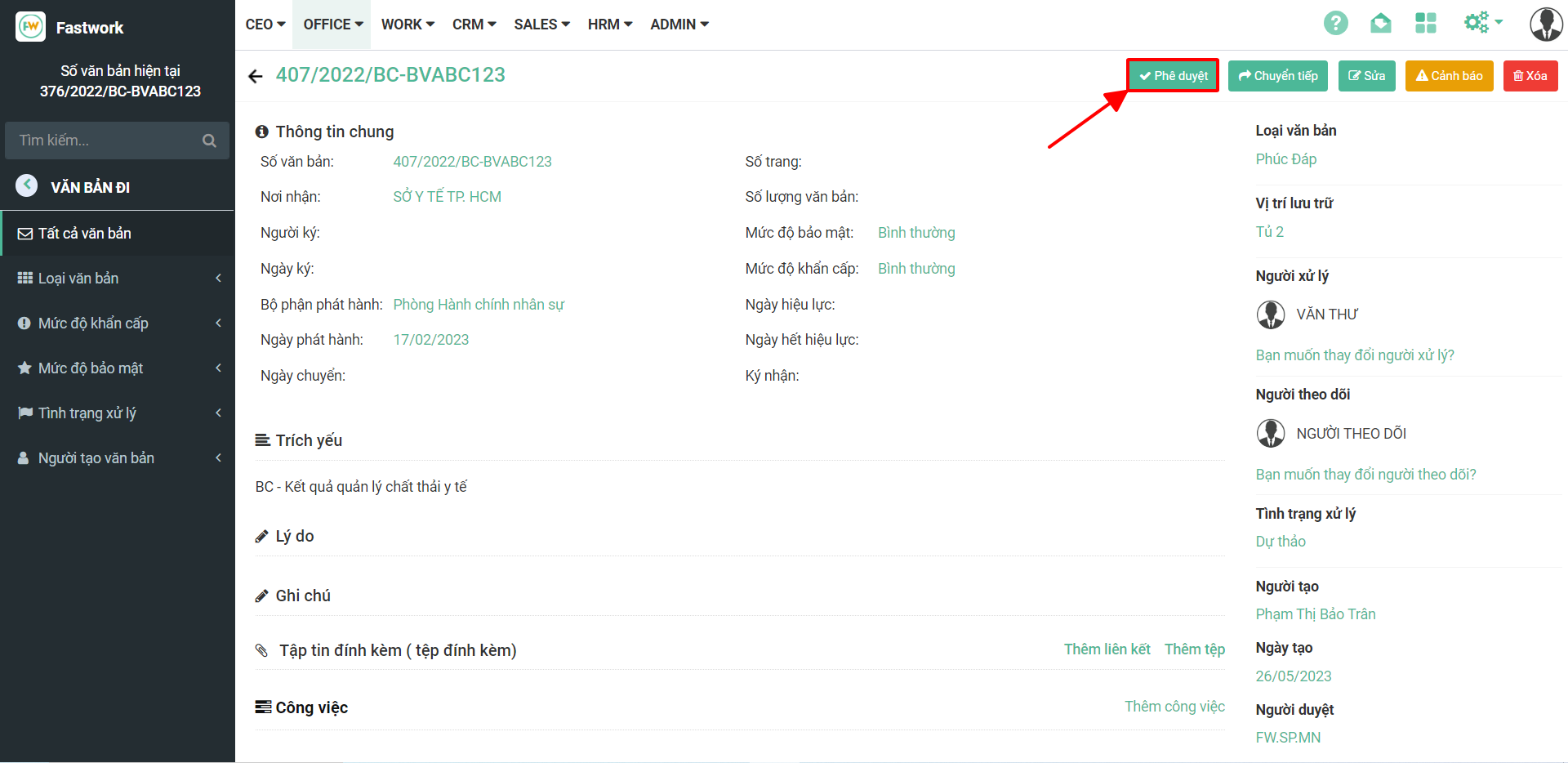Screen dimensions: 1568x763
Task: Expand Mức độ khẩn cấp sidebar filter
Action: pyautogui.click(x=117, y=323)
